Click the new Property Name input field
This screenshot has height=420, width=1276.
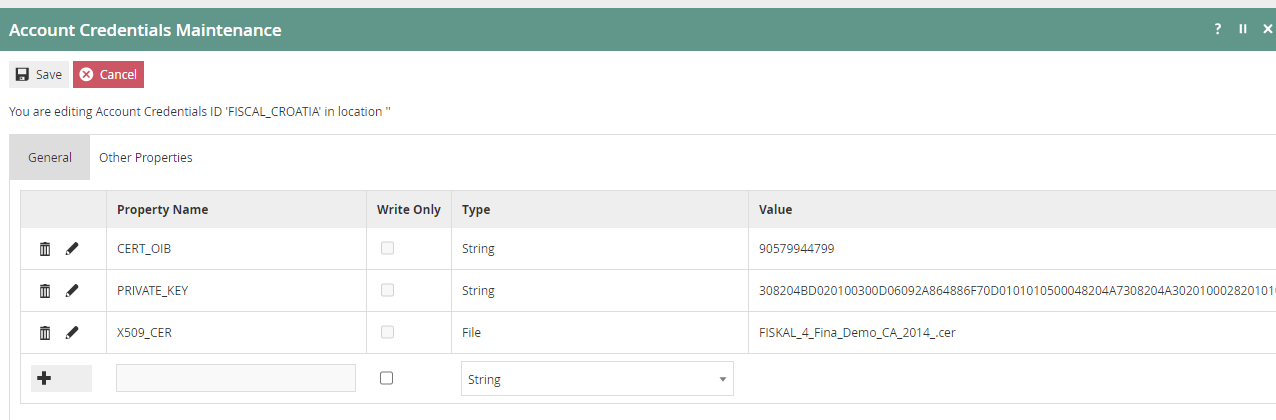point(236,378)
